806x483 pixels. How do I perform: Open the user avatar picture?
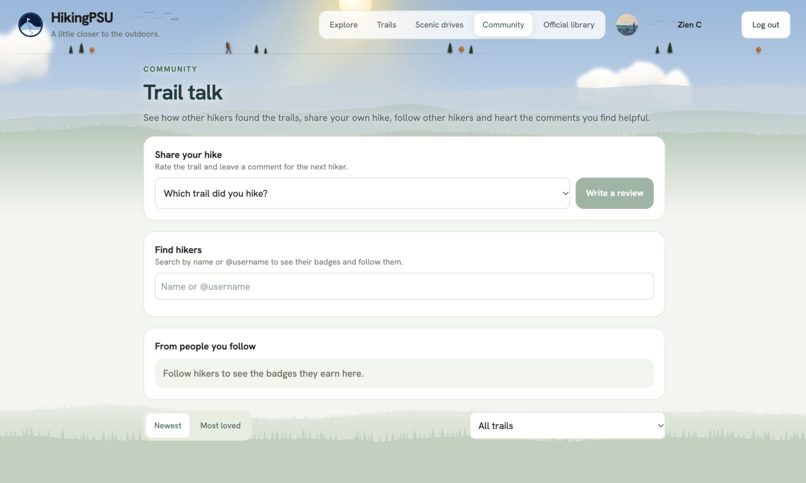627,25
